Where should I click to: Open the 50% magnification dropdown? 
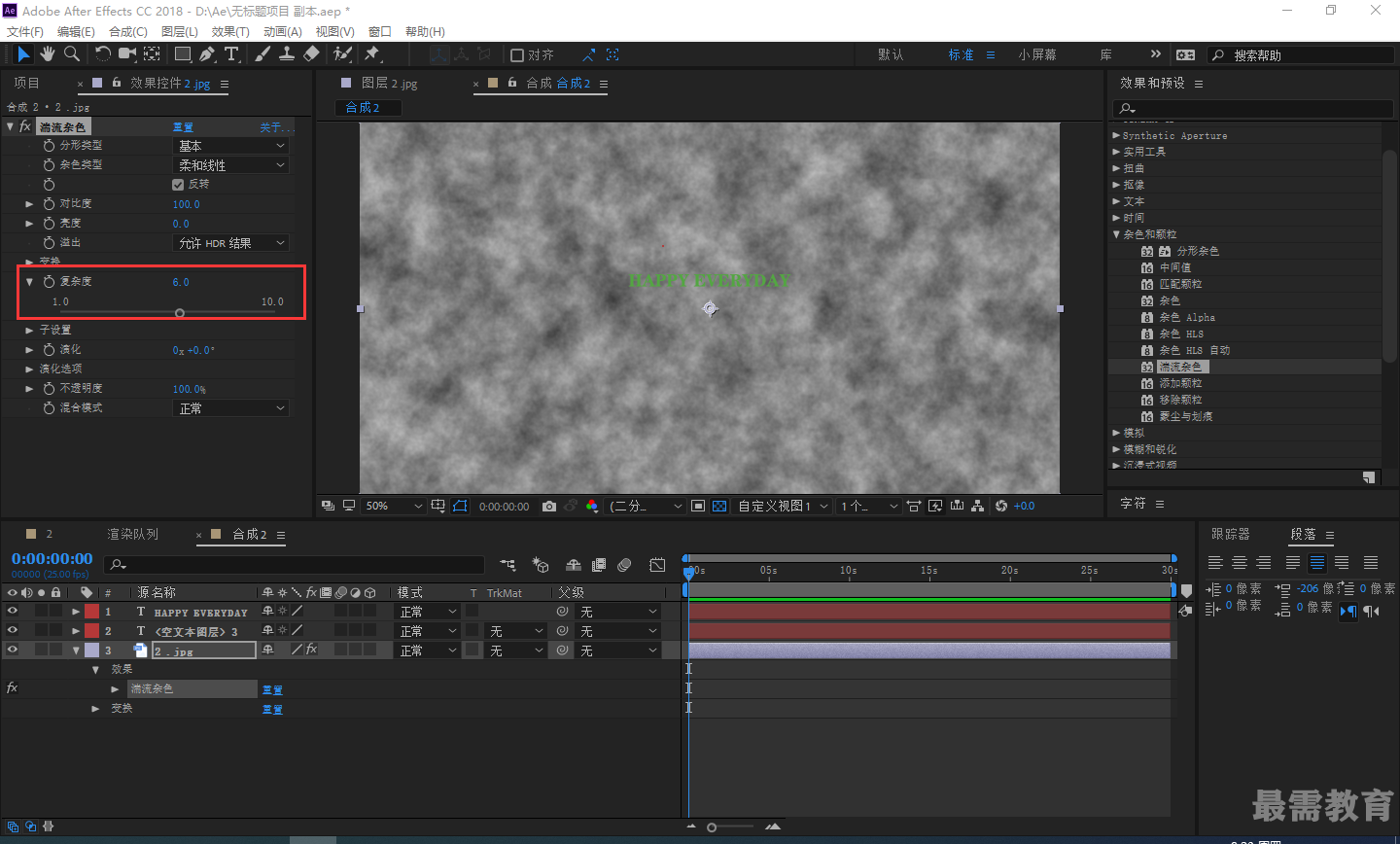(x=394, y=507)
